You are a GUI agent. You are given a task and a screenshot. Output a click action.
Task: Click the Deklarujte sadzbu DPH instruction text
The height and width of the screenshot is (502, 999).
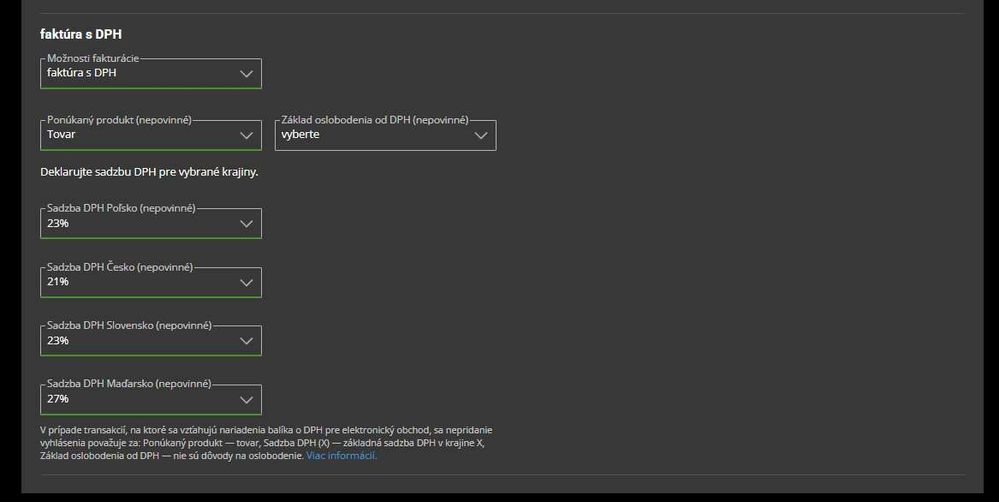(x=149, y=172)
